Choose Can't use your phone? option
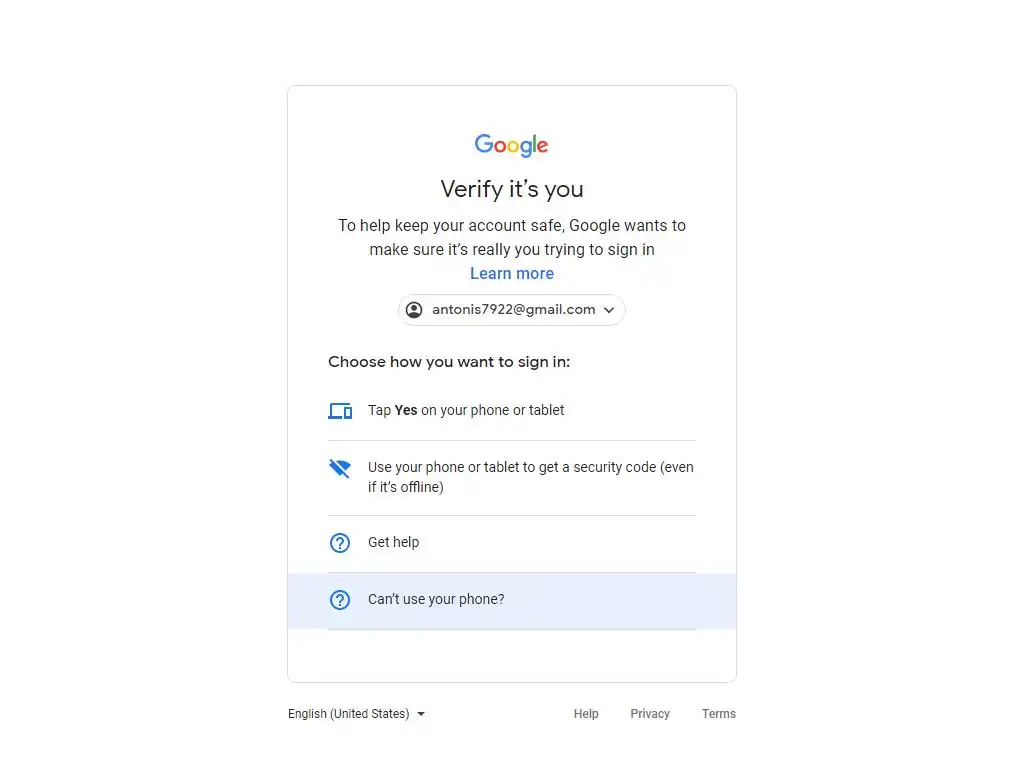The width and height of the screenshot is (1024, 768). [x=511, y=601]
